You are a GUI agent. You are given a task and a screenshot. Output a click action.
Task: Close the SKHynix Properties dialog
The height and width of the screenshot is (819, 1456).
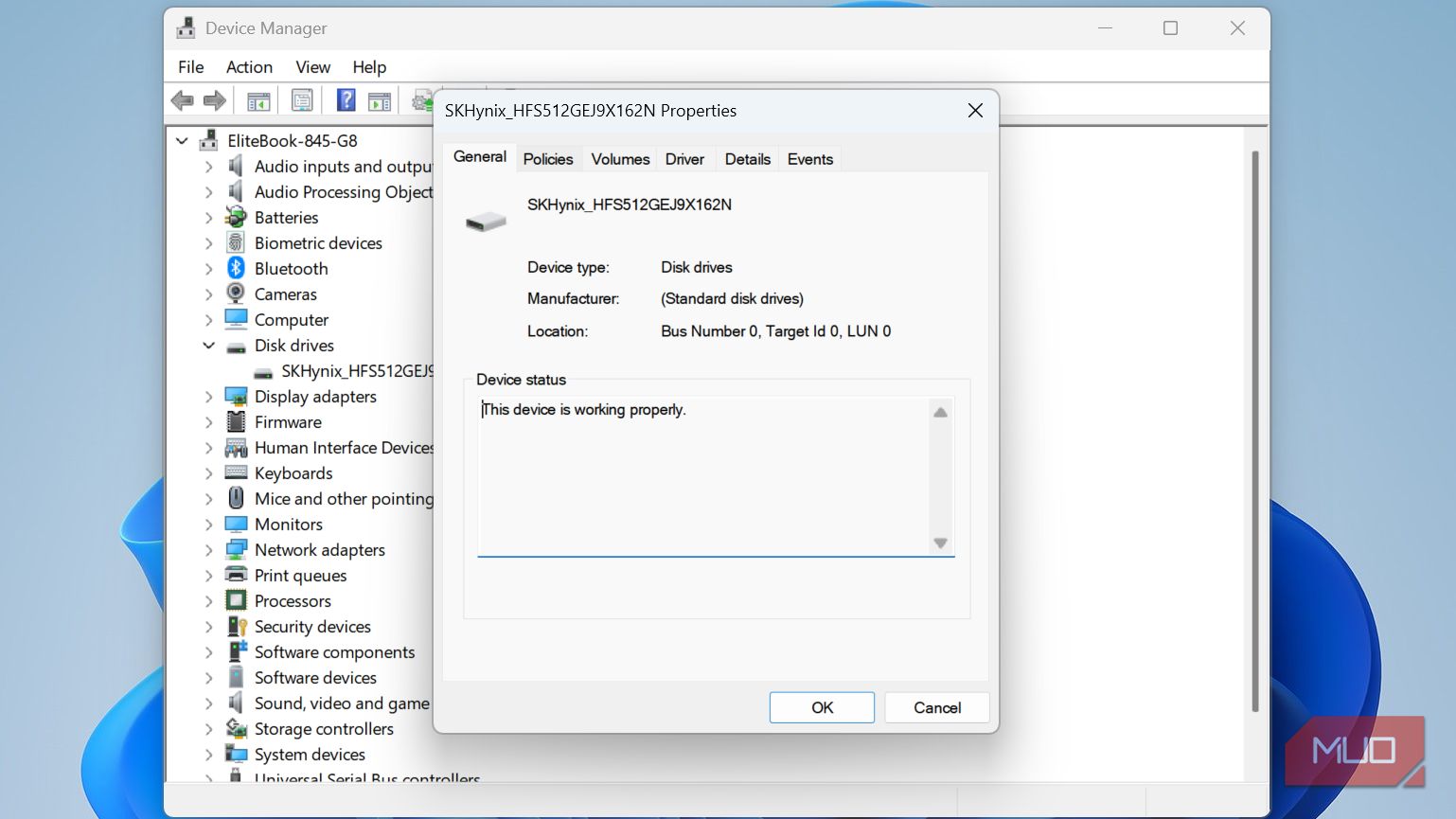pyautogui.click(x=975, y=111)
